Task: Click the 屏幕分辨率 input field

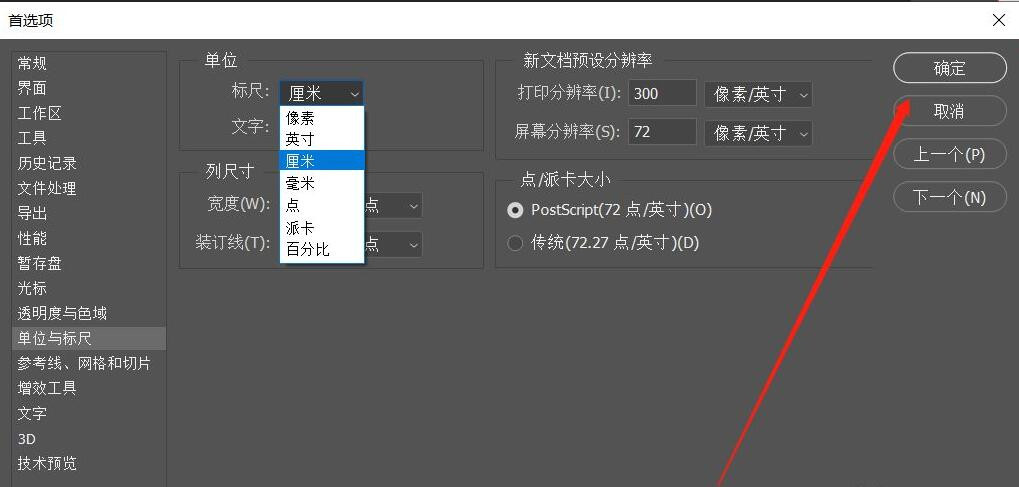Action: coord(662,132)
